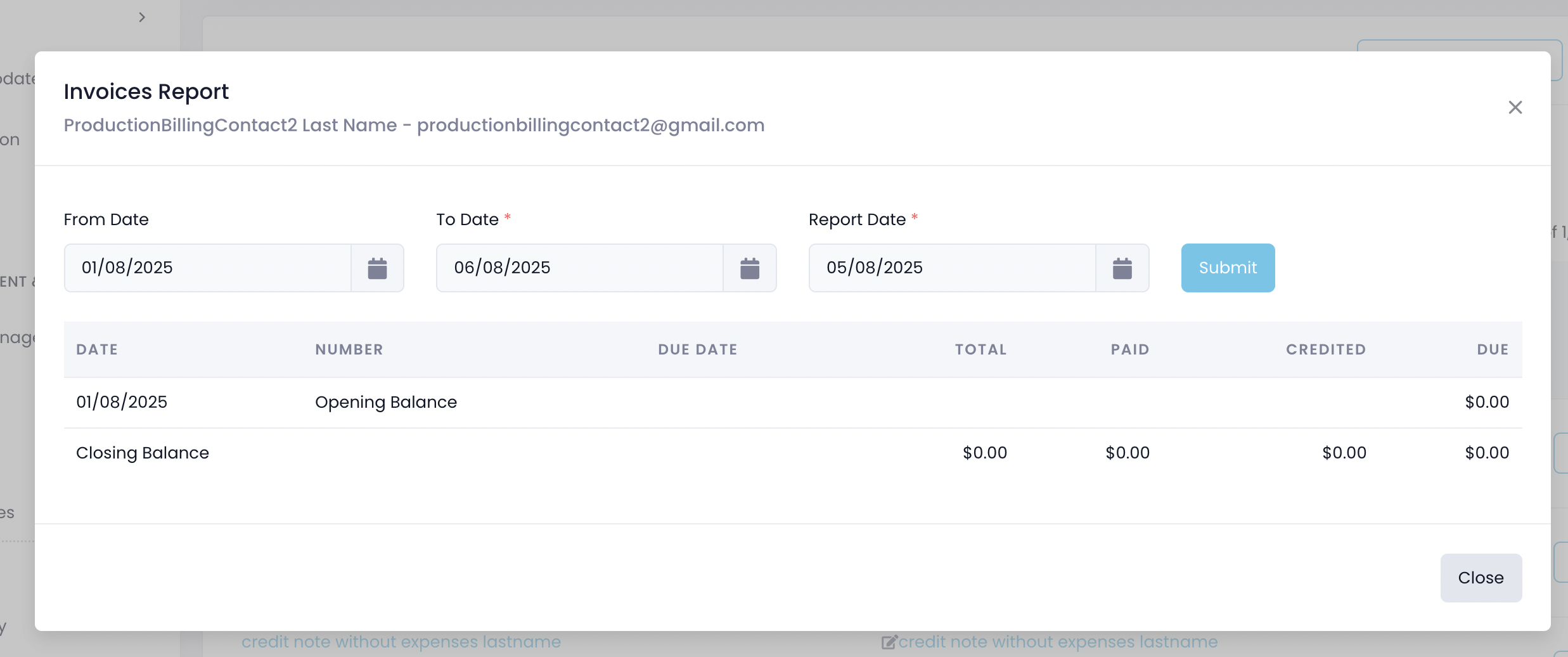This screenshot has width=1568, height=657.
Task: Select the Report Date input box
Action: click(952, 268)
